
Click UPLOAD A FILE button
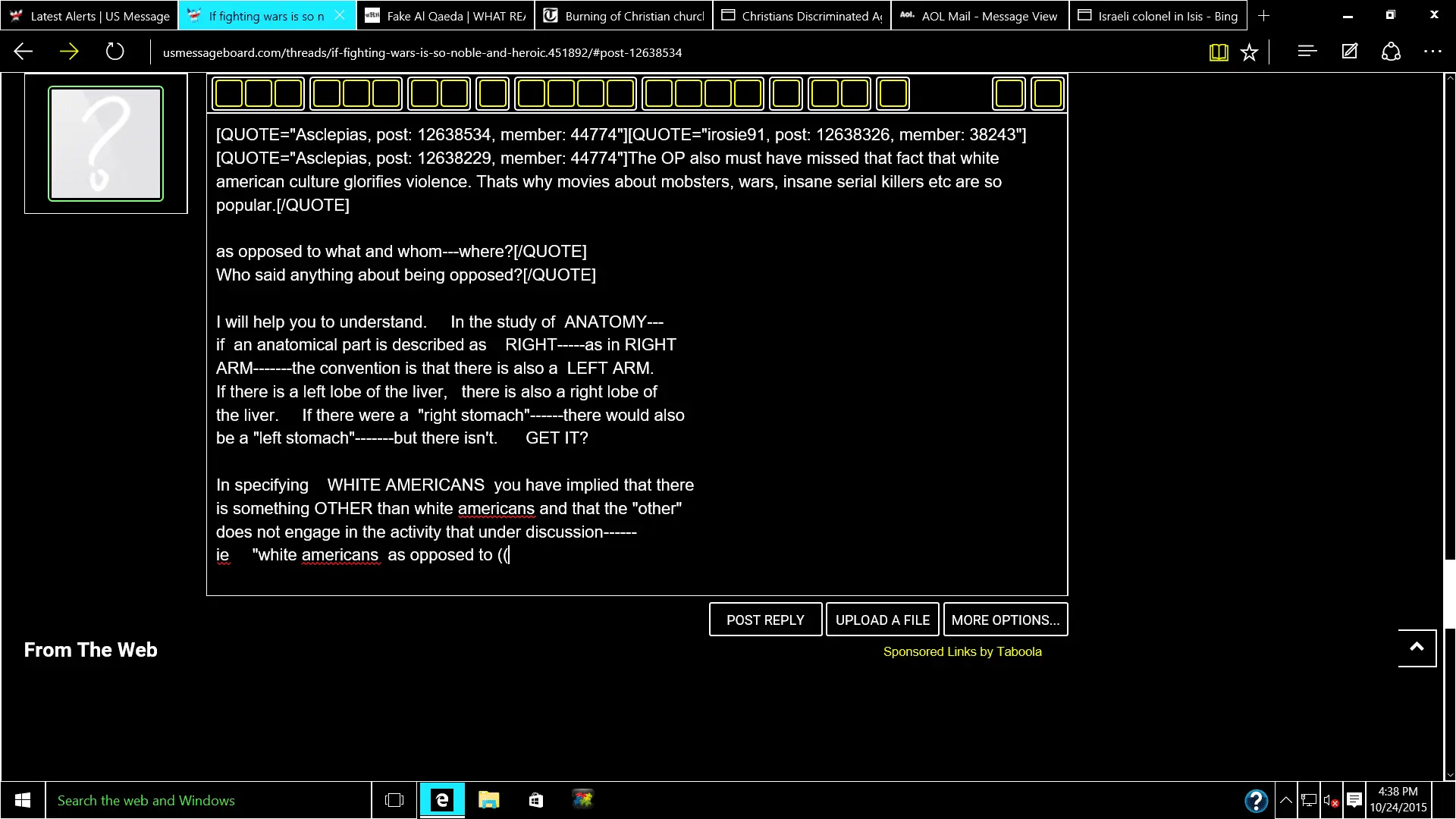coord(882,620)
